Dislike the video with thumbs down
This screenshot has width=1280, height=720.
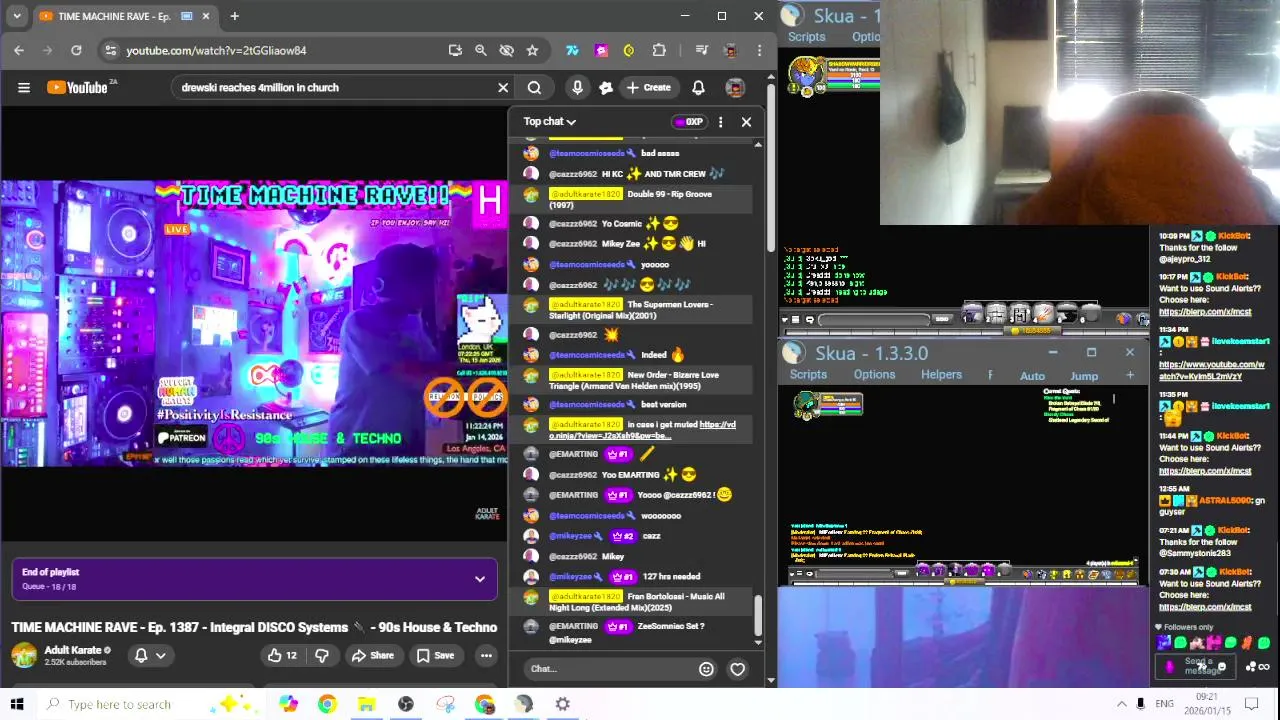322,656
